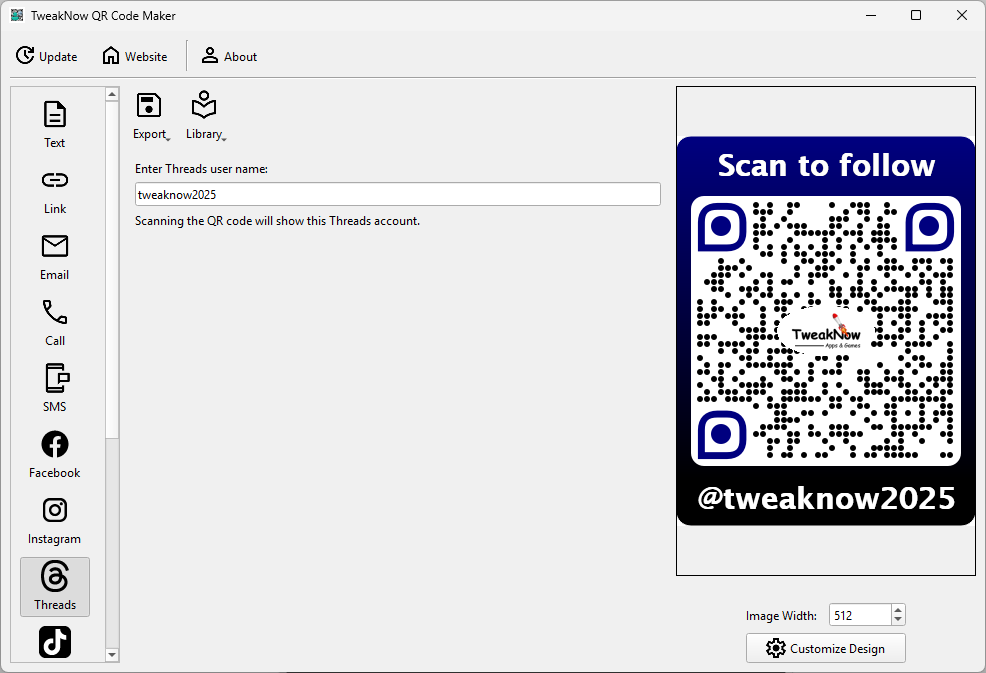Select the Call phone icon
Viewport: 986px width, 673px height.
click(x=55, y=321)
